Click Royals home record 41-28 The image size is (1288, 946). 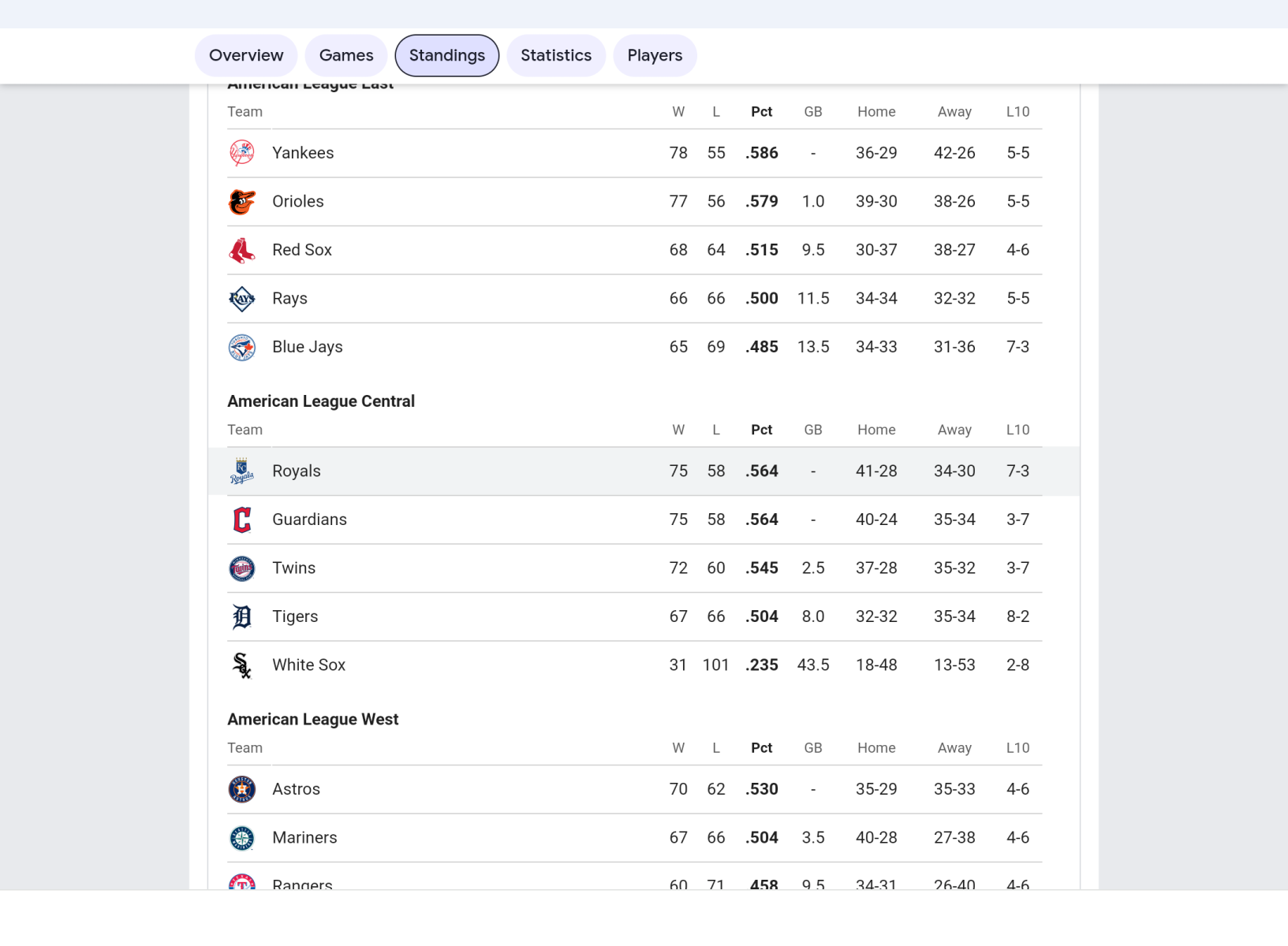[876, 471]
